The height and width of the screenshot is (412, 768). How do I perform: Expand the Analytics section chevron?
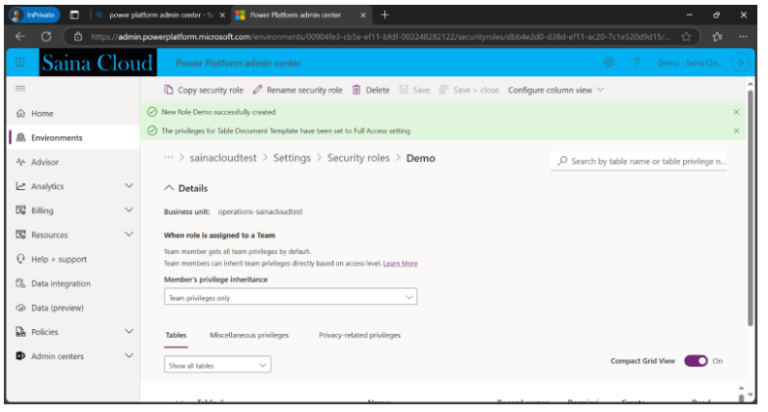pos(129,186)
